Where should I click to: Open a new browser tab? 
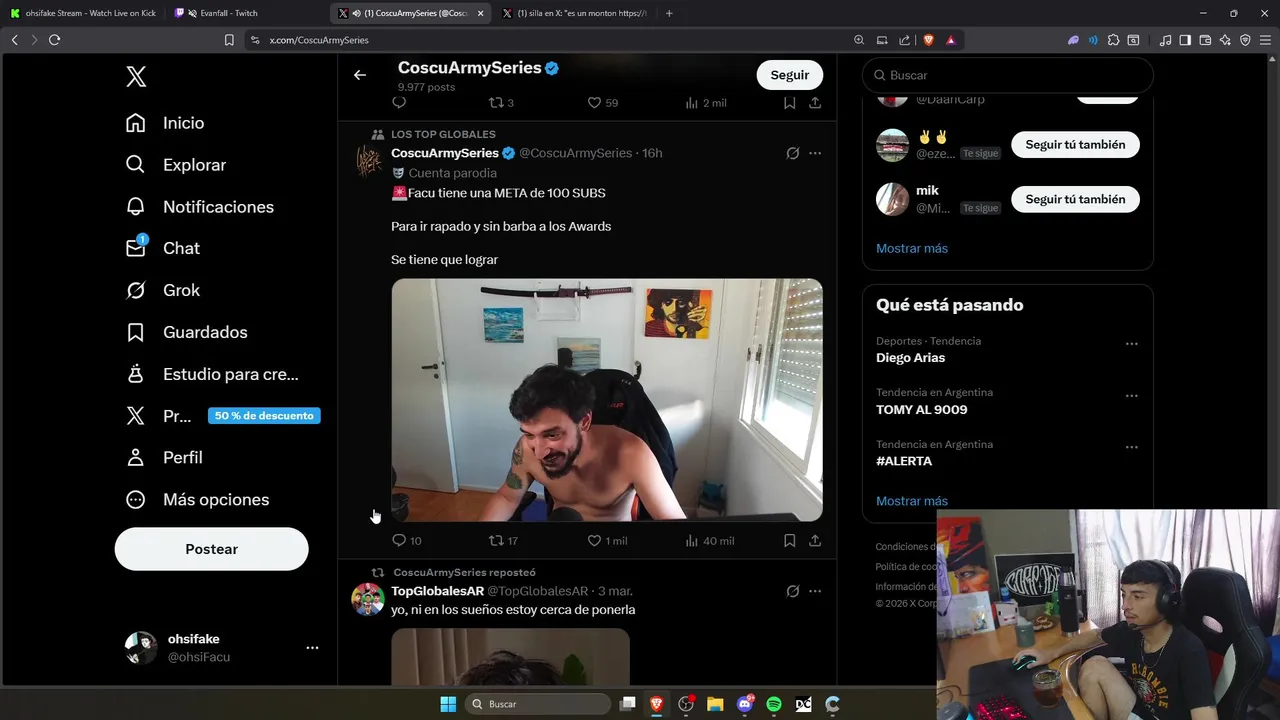tap(669, 13)
